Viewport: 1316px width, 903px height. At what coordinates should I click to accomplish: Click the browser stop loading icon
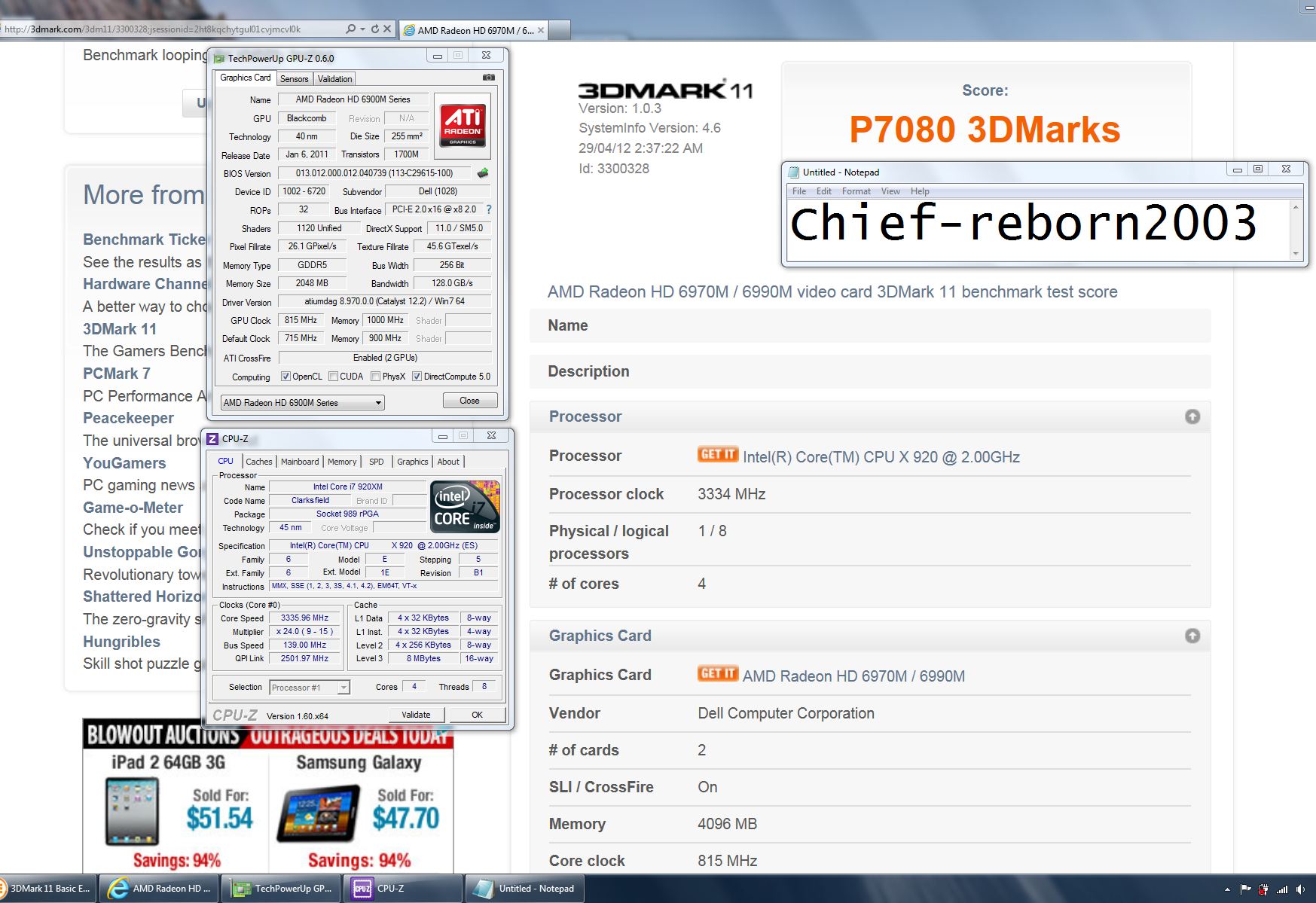click(x=387, y=29)
